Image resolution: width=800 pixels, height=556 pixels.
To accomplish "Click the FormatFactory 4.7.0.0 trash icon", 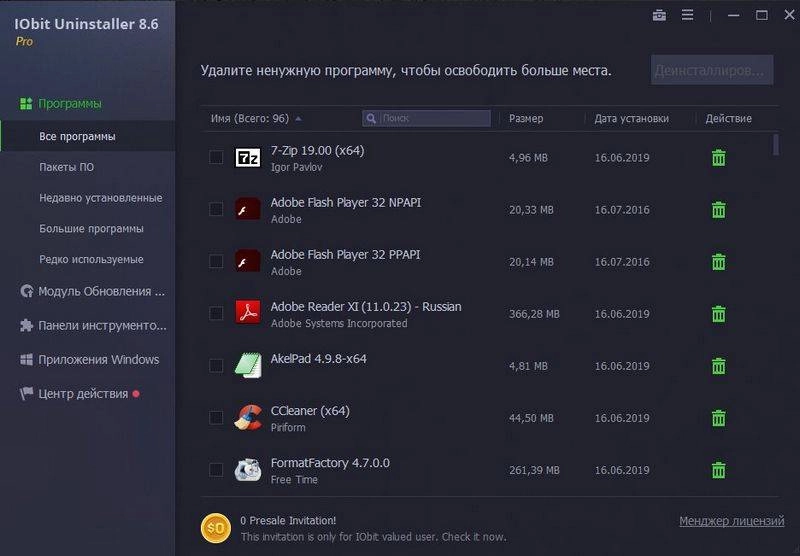I will (x=718, y=470).
